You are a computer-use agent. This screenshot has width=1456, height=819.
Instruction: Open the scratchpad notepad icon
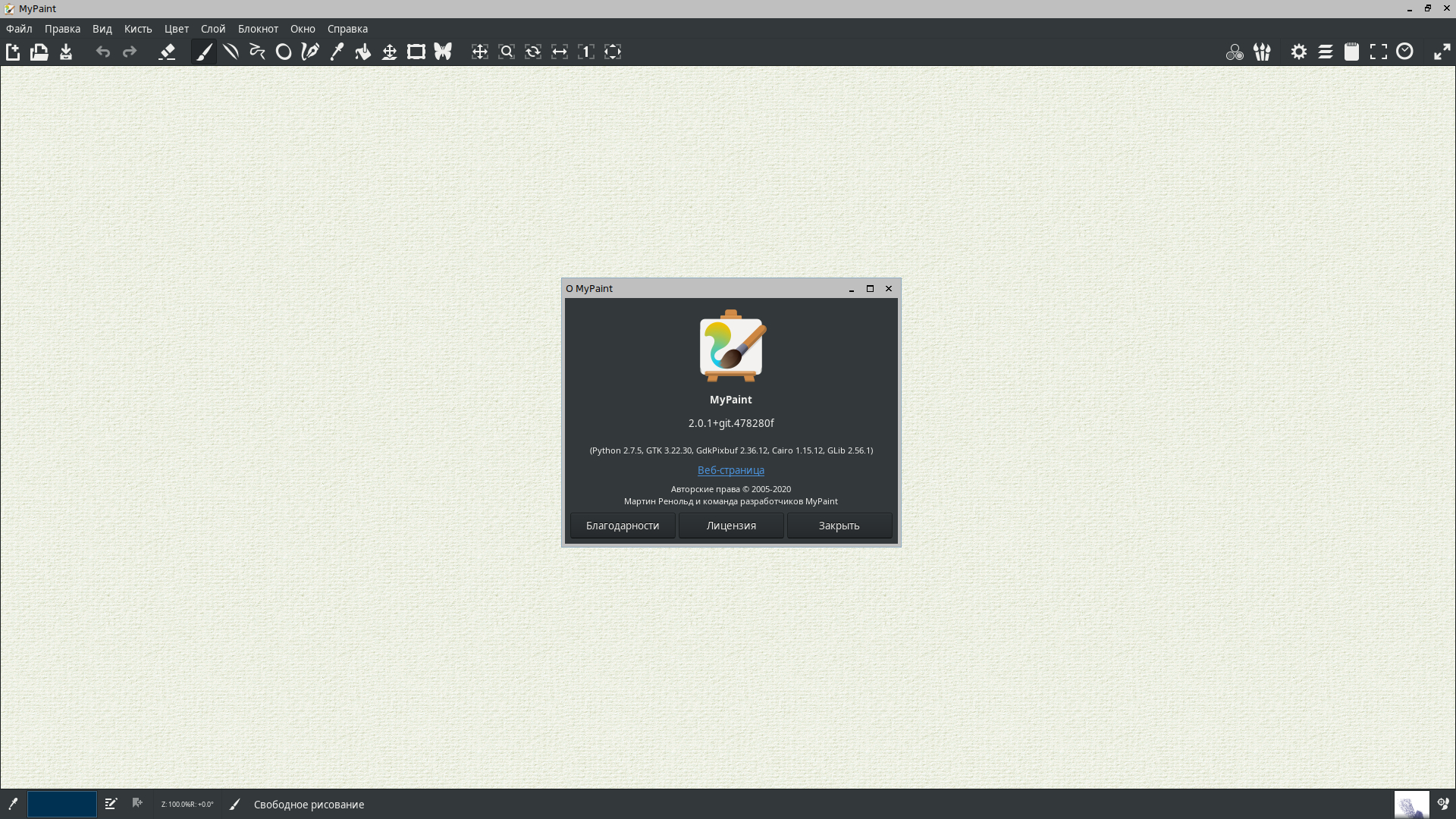[x=1352, y=52]
